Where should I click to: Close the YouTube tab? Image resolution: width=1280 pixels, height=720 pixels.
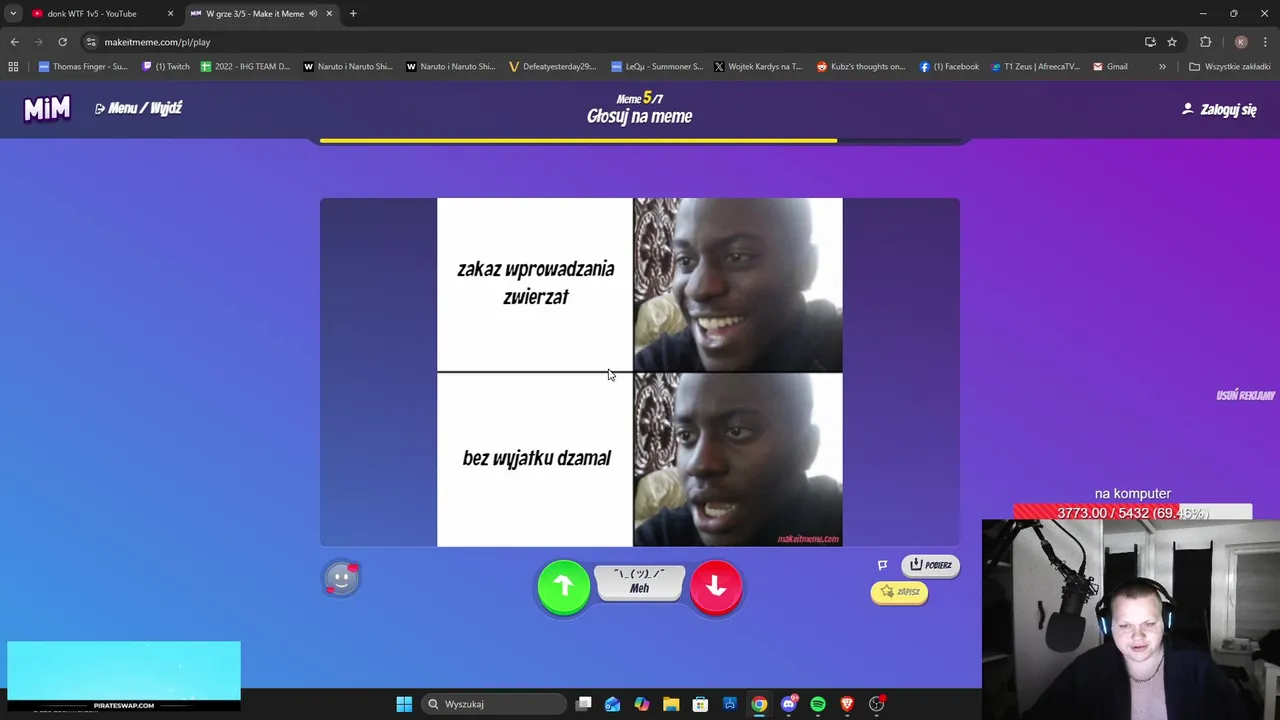(x=170, y=14)
